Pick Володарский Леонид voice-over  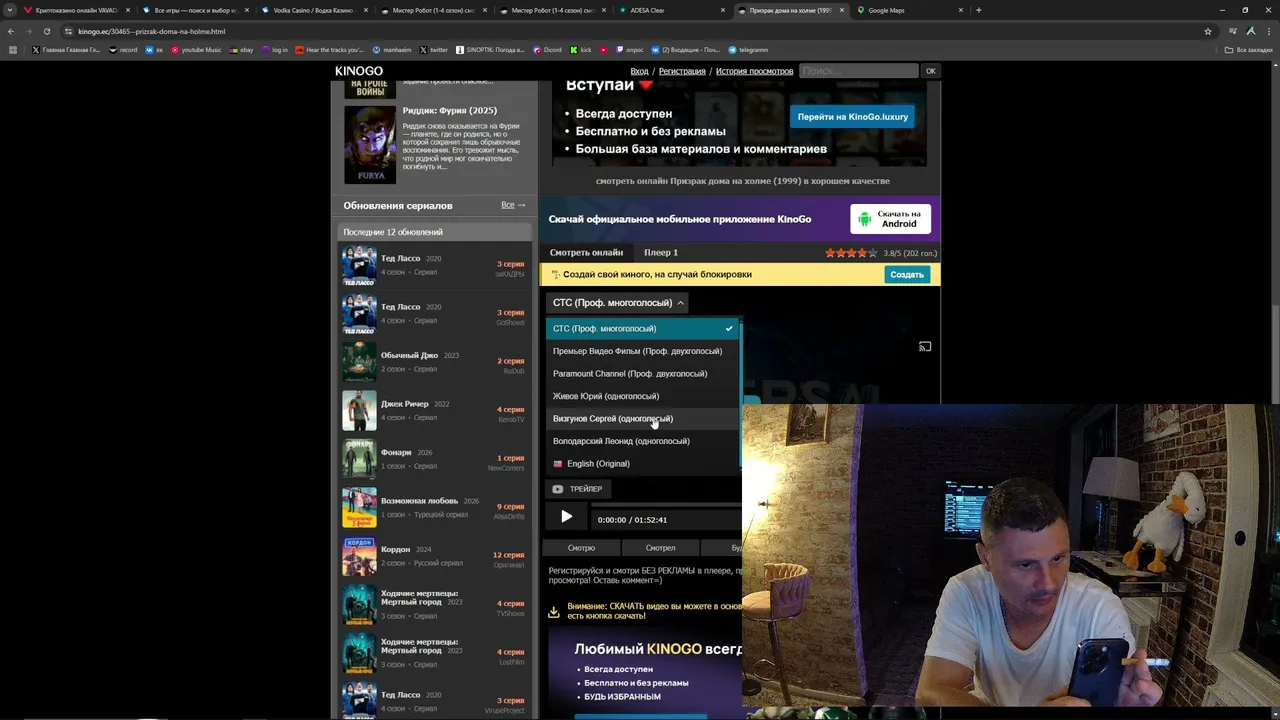pyautogui.click(x=643, y=441)
